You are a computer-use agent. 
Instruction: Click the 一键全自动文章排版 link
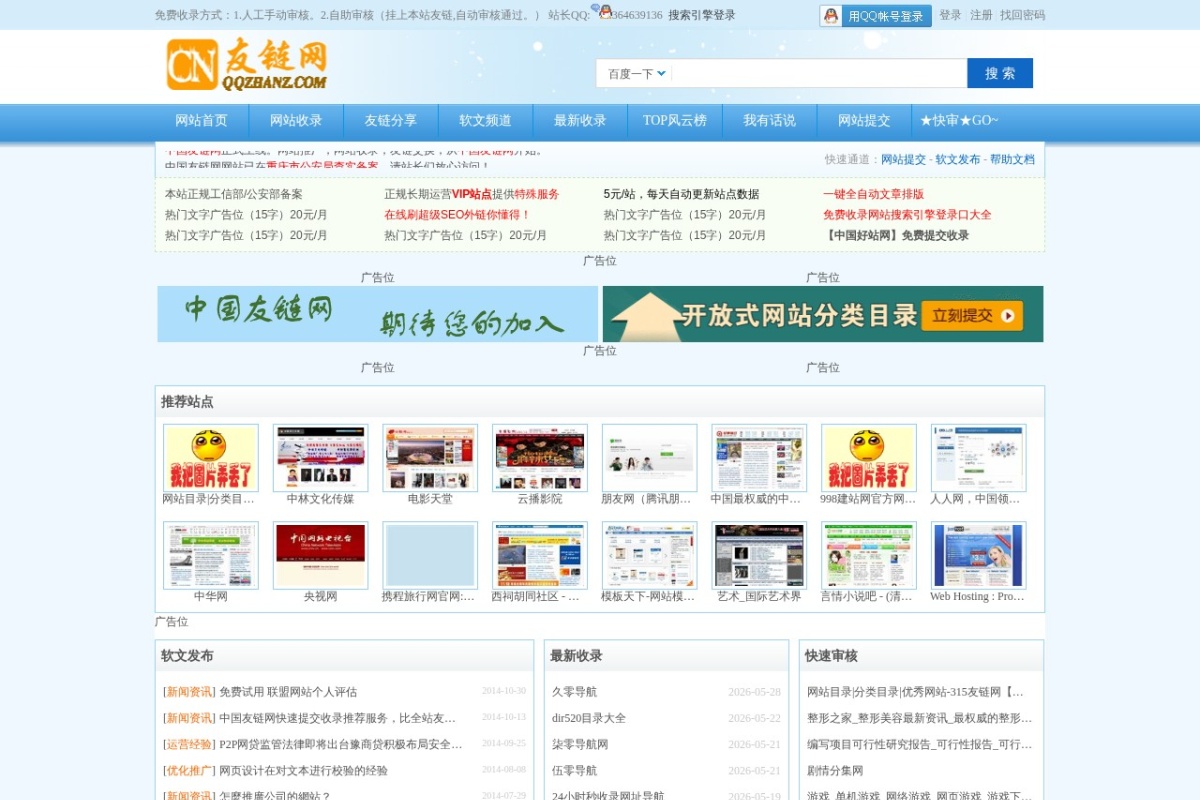(x=873, y=194)
